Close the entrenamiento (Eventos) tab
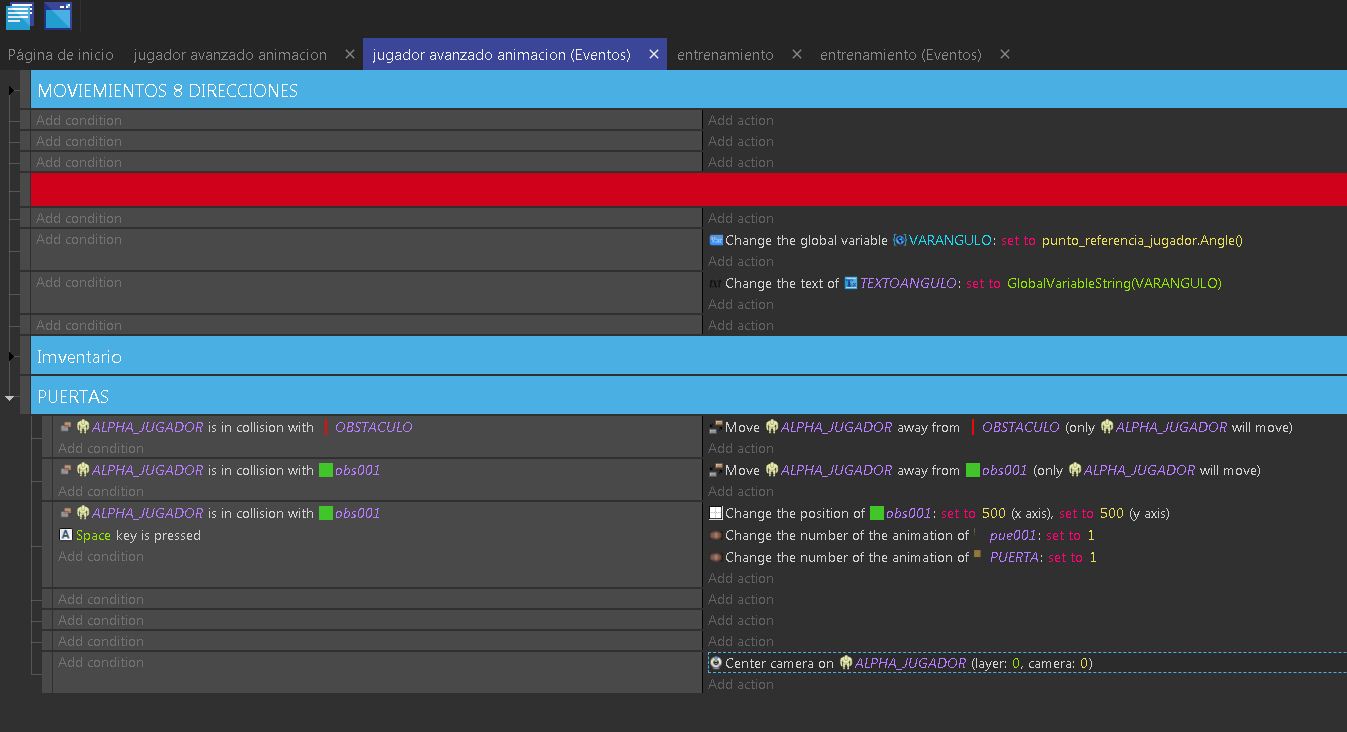Viewport: 1347px width, 732px height. [x=1005, y=55]
